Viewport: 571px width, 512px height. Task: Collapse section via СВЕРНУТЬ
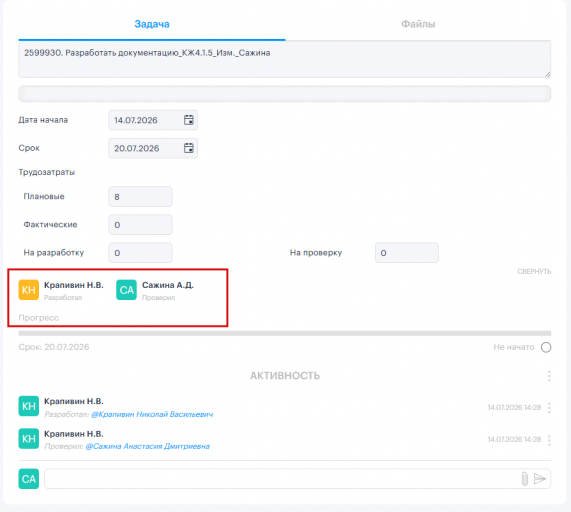[534, 272]
